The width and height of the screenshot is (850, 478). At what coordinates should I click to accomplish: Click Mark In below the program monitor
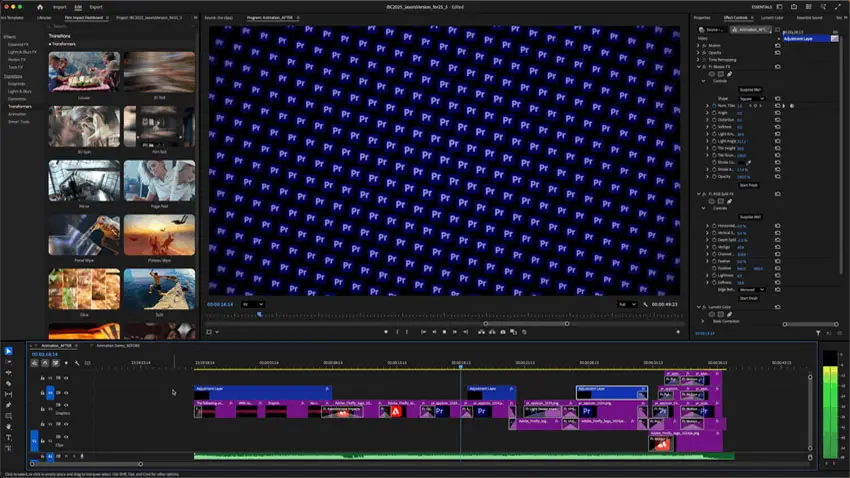397,332
